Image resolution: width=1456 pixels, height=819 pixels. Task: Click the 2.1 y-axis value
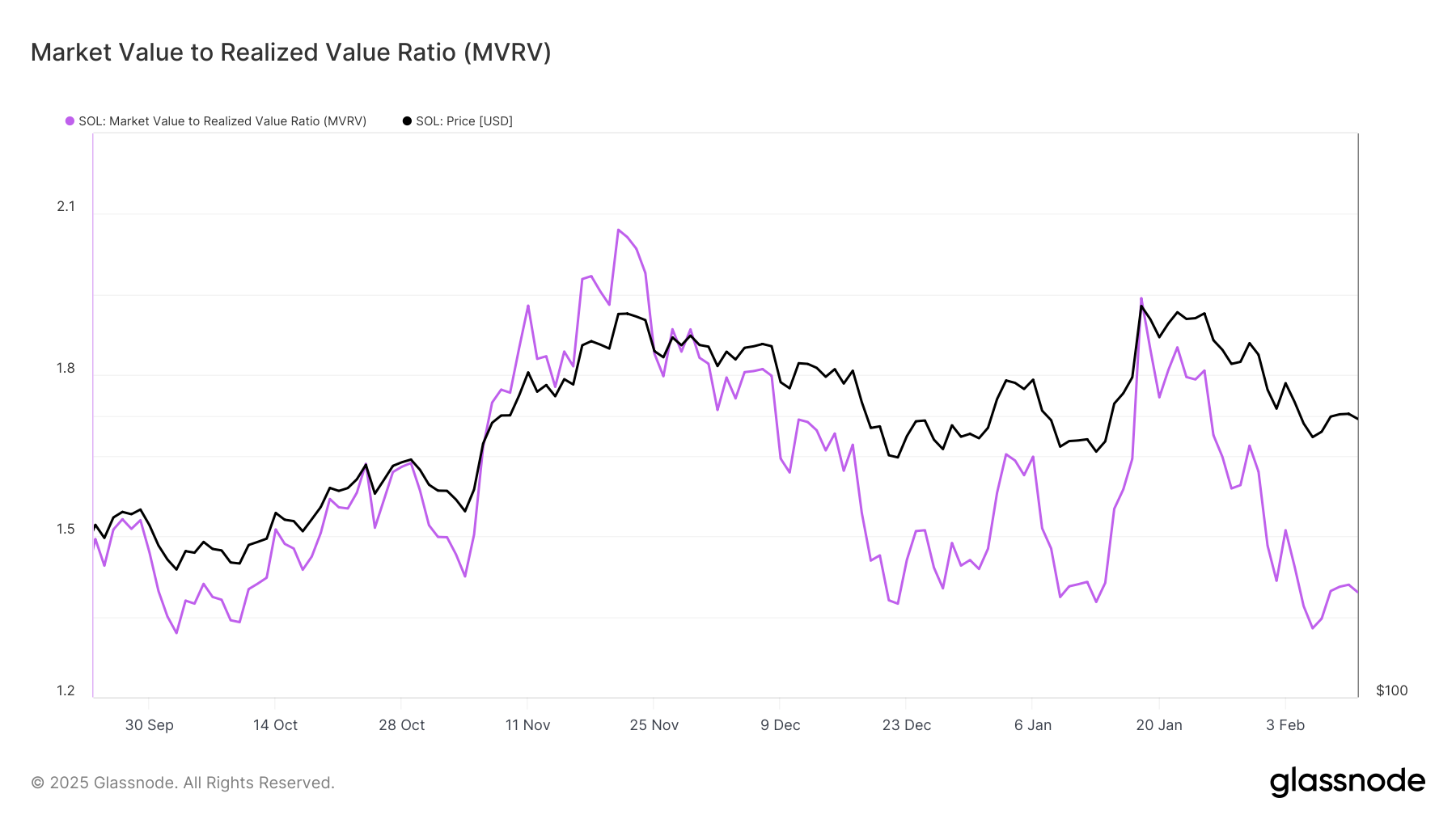(66, 207)
